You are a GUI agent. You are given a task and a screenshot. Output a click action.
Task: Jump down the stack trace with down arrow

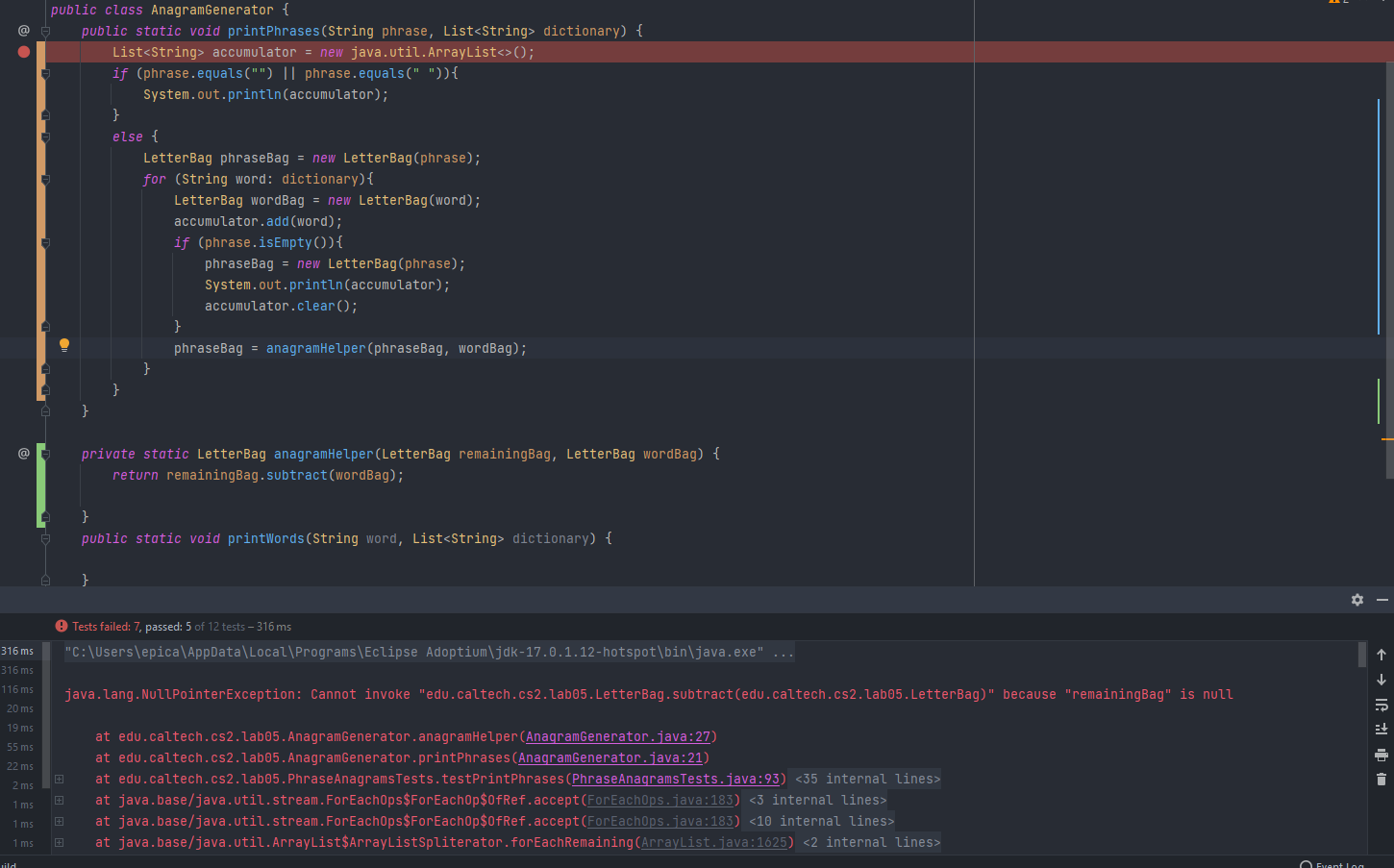[1381, 680]
